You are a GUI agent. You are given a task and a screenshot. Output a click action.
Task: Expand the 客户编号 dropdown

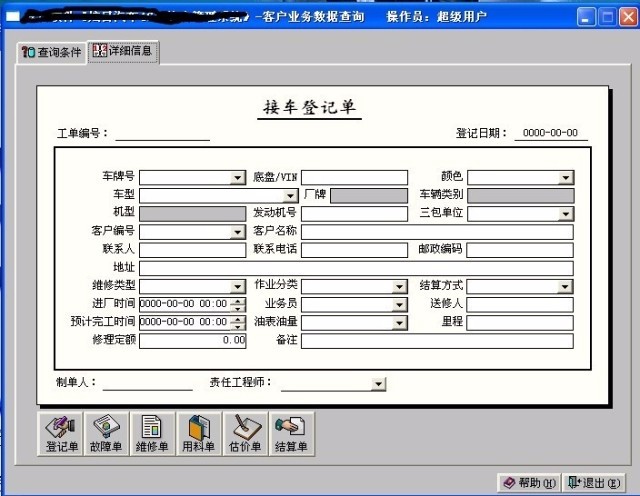(237, 232)
